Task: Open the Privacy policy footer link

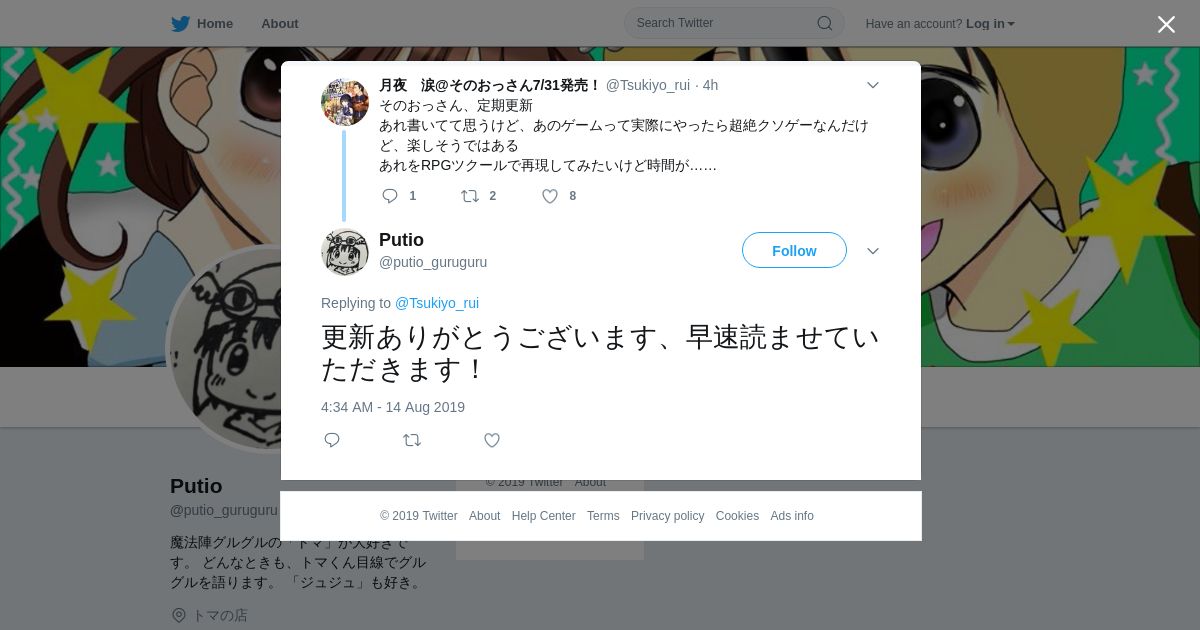Action: point(667,516)
